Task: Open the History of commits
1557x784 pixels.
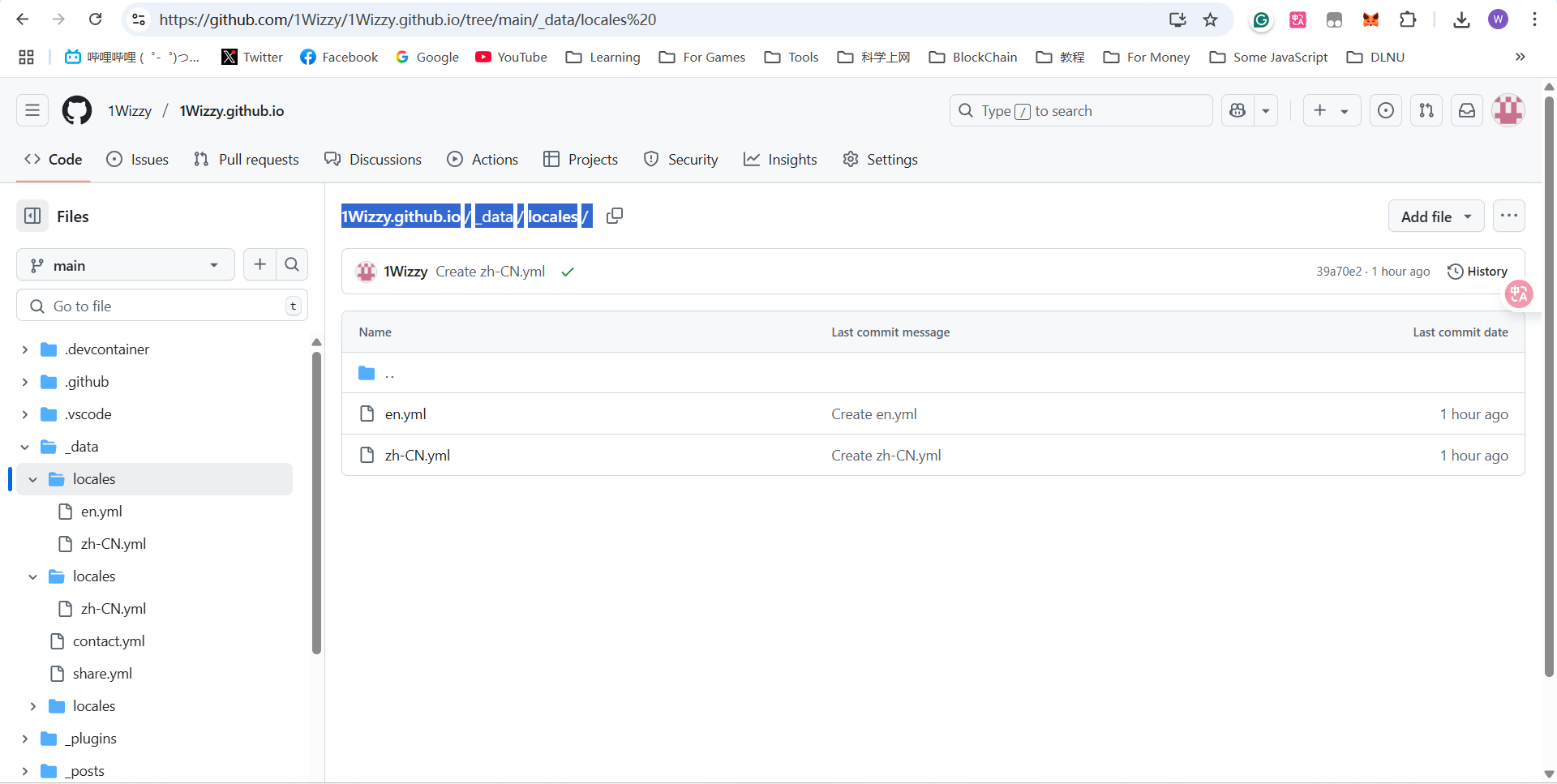Action: 1478,272
